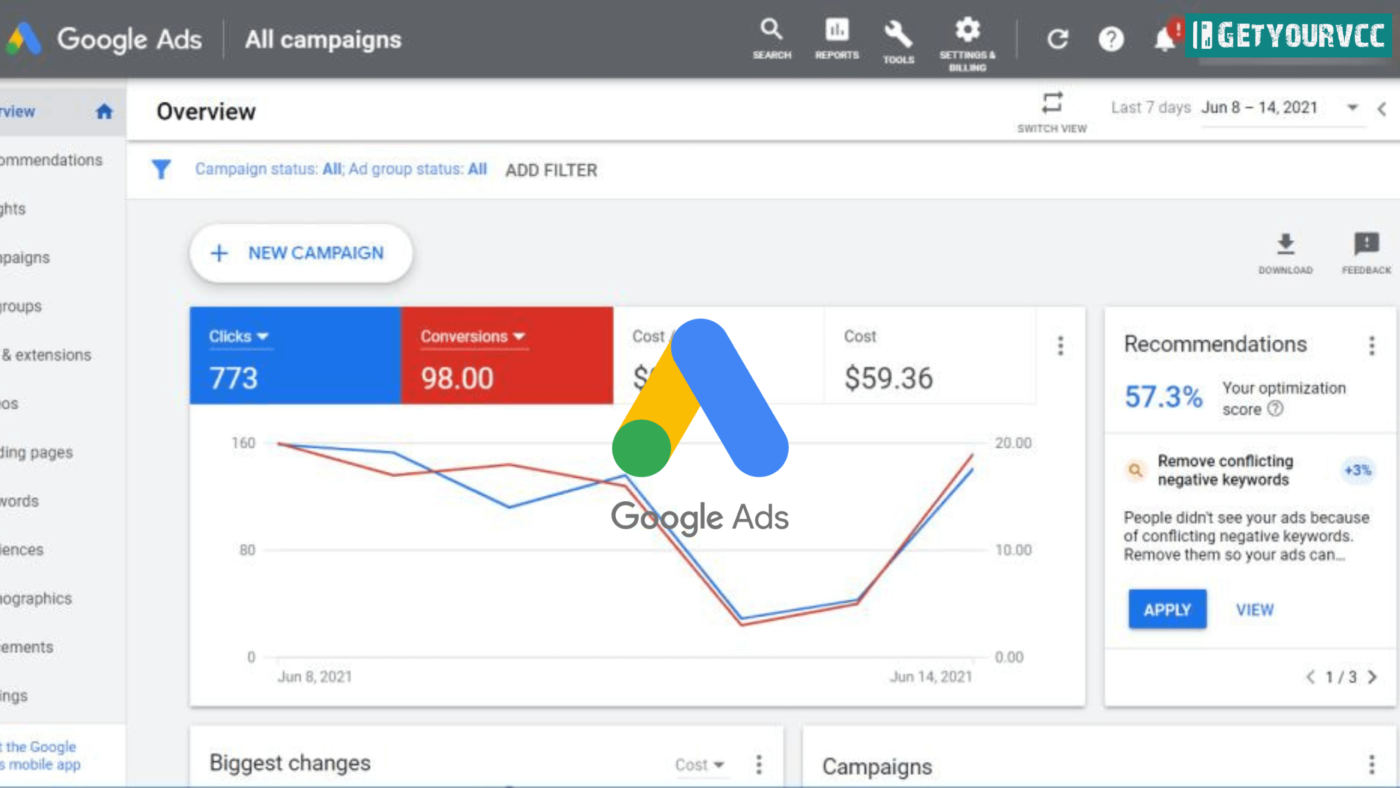Refresh data with the reload icon
This screenshot has width=1400, height=788.
click(x=1057, y=39)
